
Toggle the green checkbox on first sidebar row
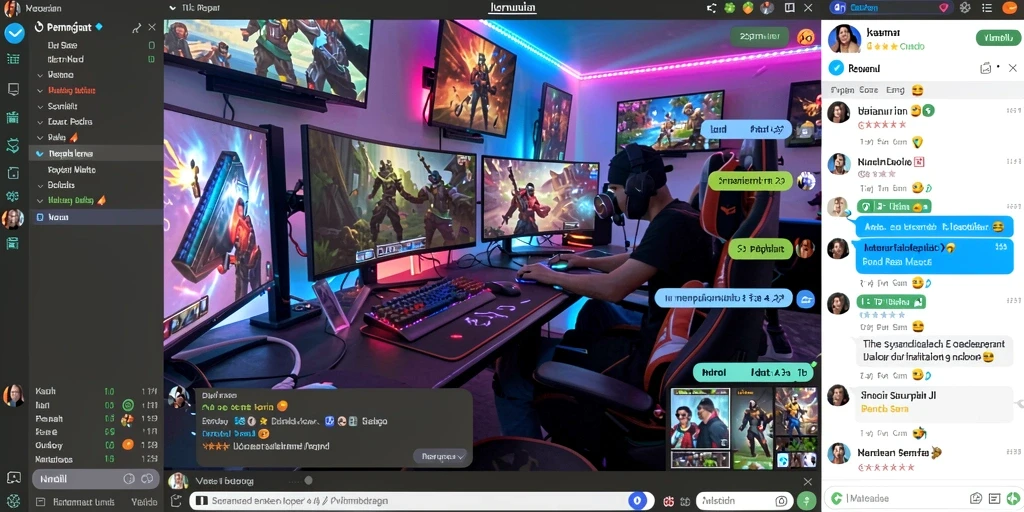click(x=152, y=46)
